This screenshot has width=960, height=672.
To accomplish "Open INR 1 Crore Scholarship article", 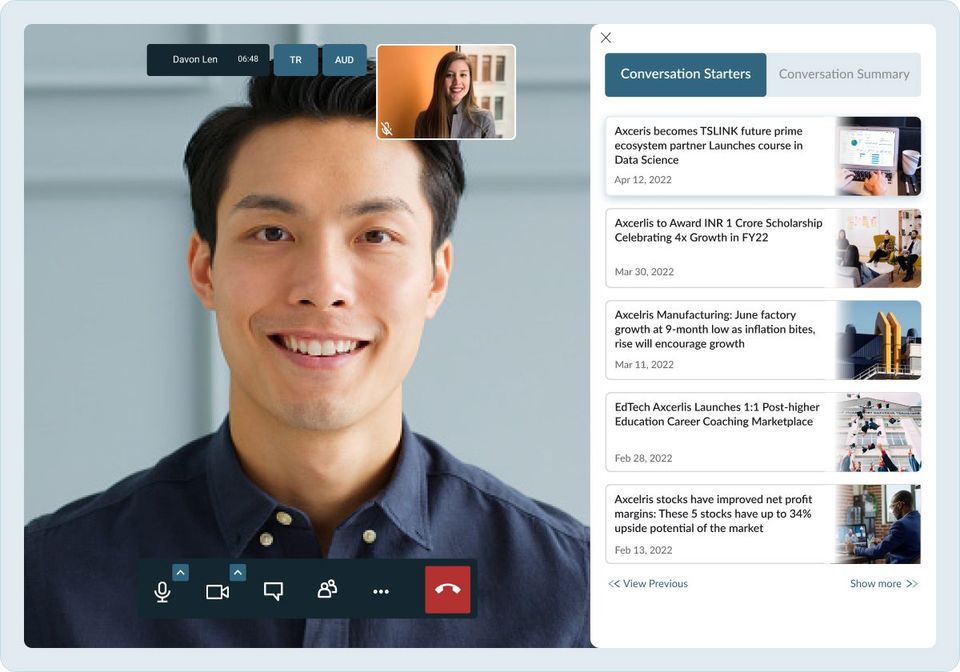I will (763, 248).
